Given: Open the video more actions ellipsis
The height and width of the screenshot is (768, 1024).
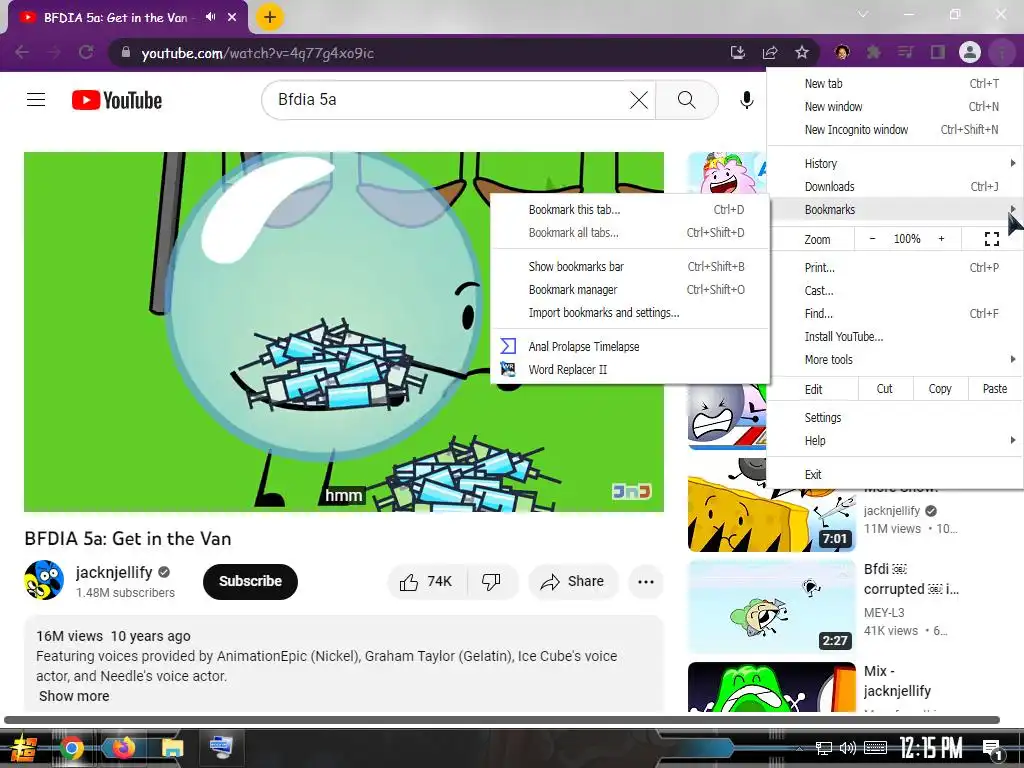Looking at the screenshot, I should click(646, 581).
